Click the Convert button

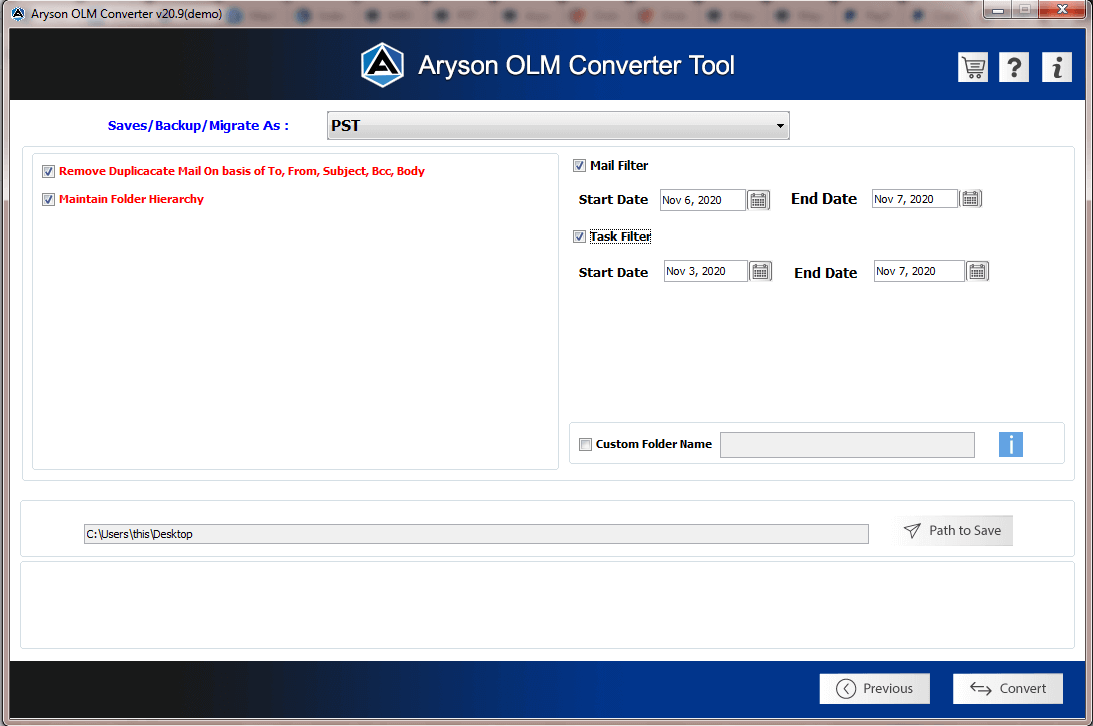click(1008, 688)
